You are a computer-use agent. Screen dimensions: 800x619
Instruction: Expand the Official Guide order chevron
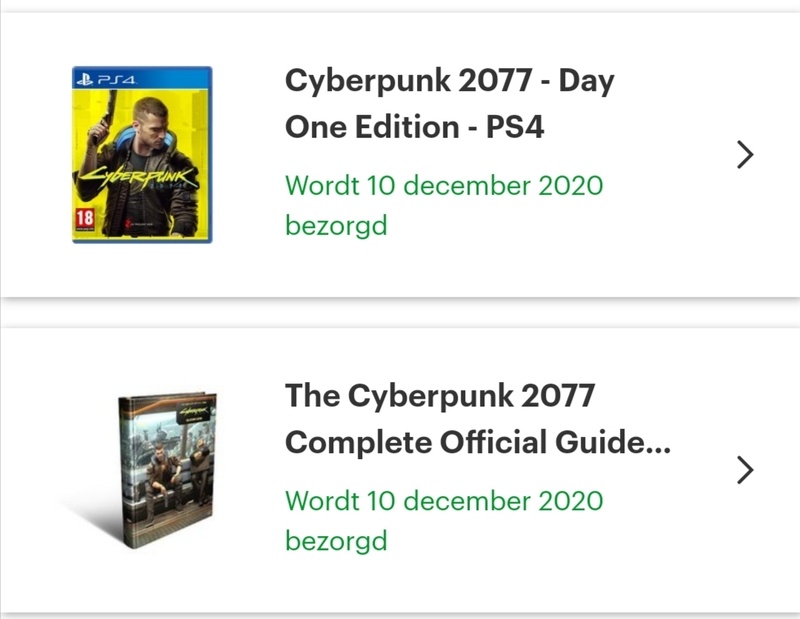(x=744, y=470)
